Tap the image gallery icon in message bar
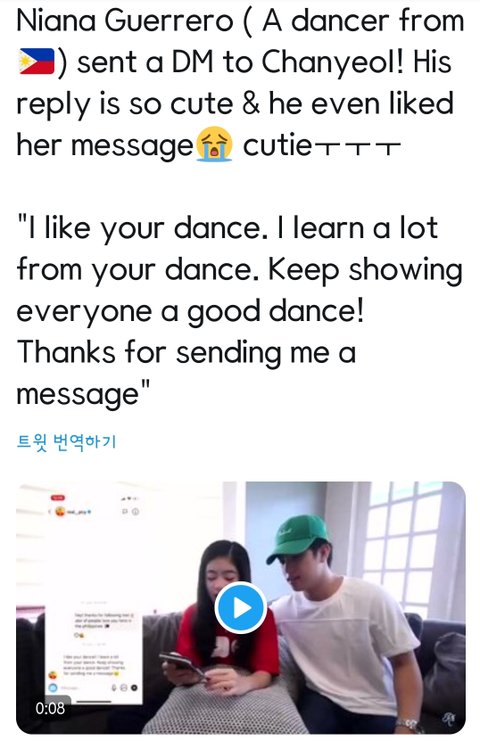 click(x=124, y=688)
